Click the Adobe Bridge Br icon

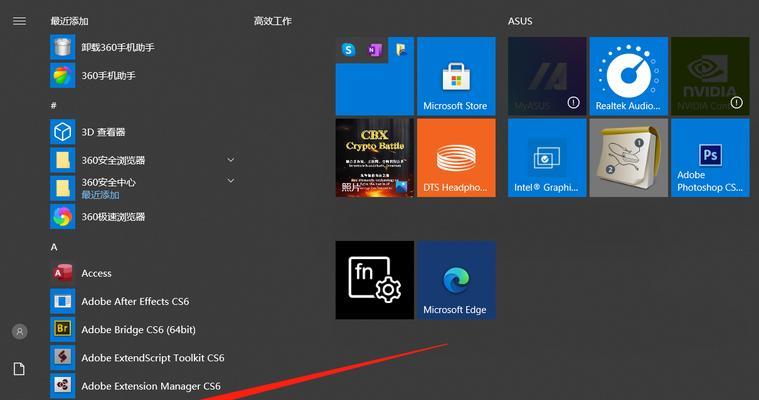click(x=62, y=329)
